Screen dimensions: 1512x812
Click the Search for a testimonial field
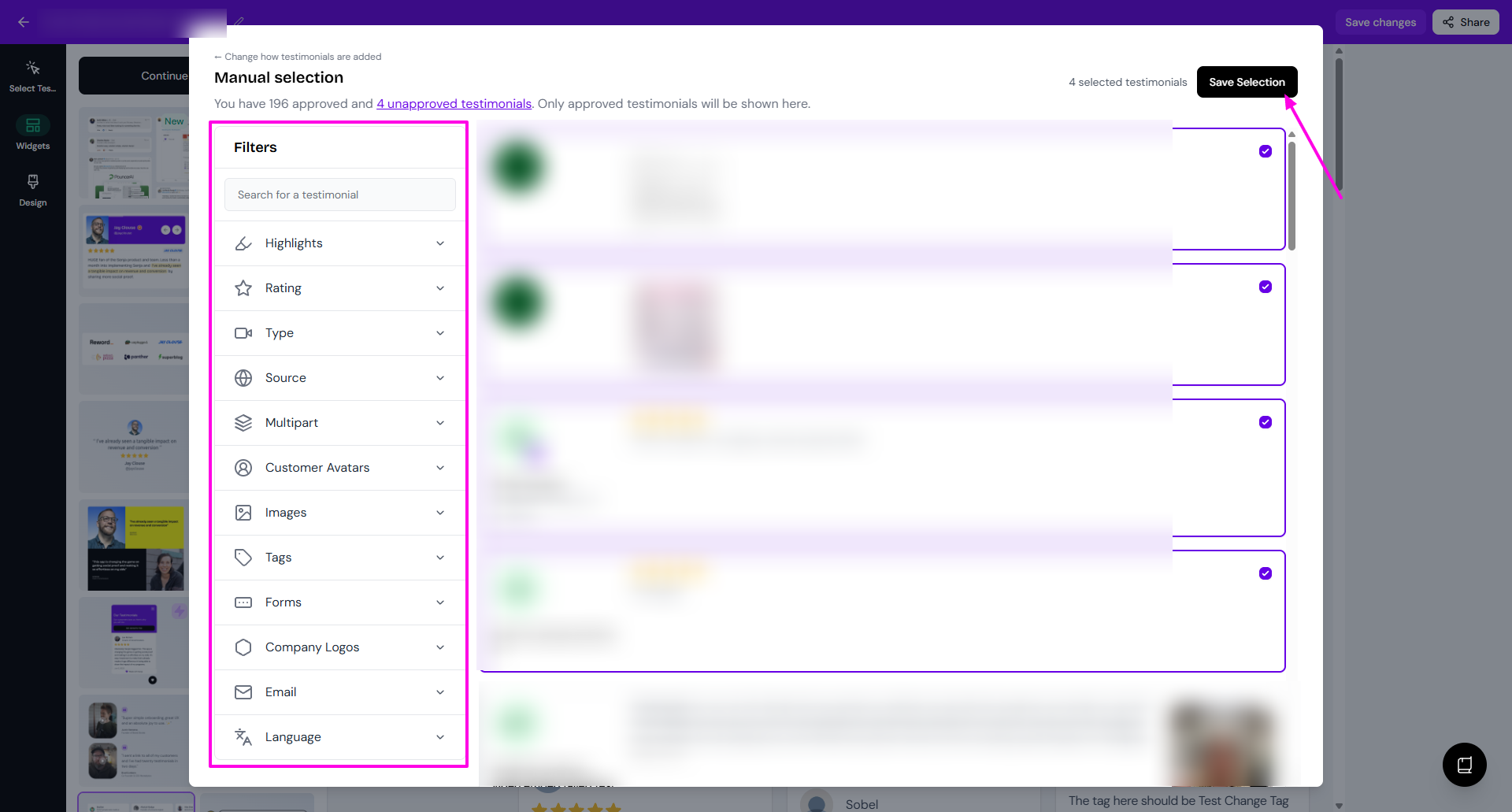pyautogui.click(x=339, y=195)
